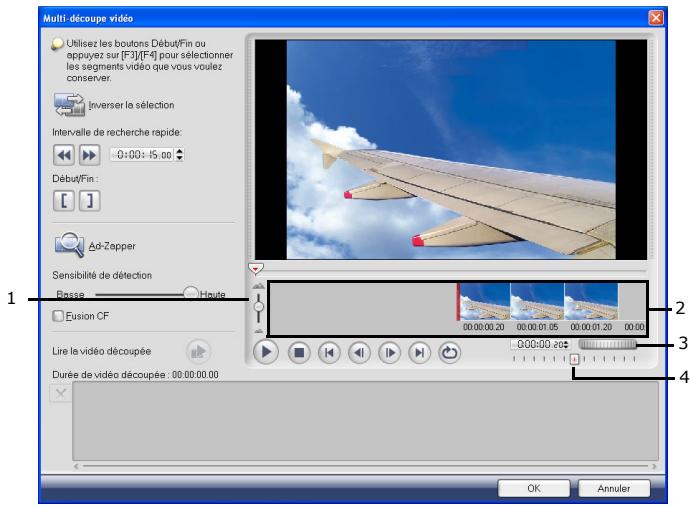
Task: Click the clip list horizontal scrollbar
Action: tap(365, 466)
